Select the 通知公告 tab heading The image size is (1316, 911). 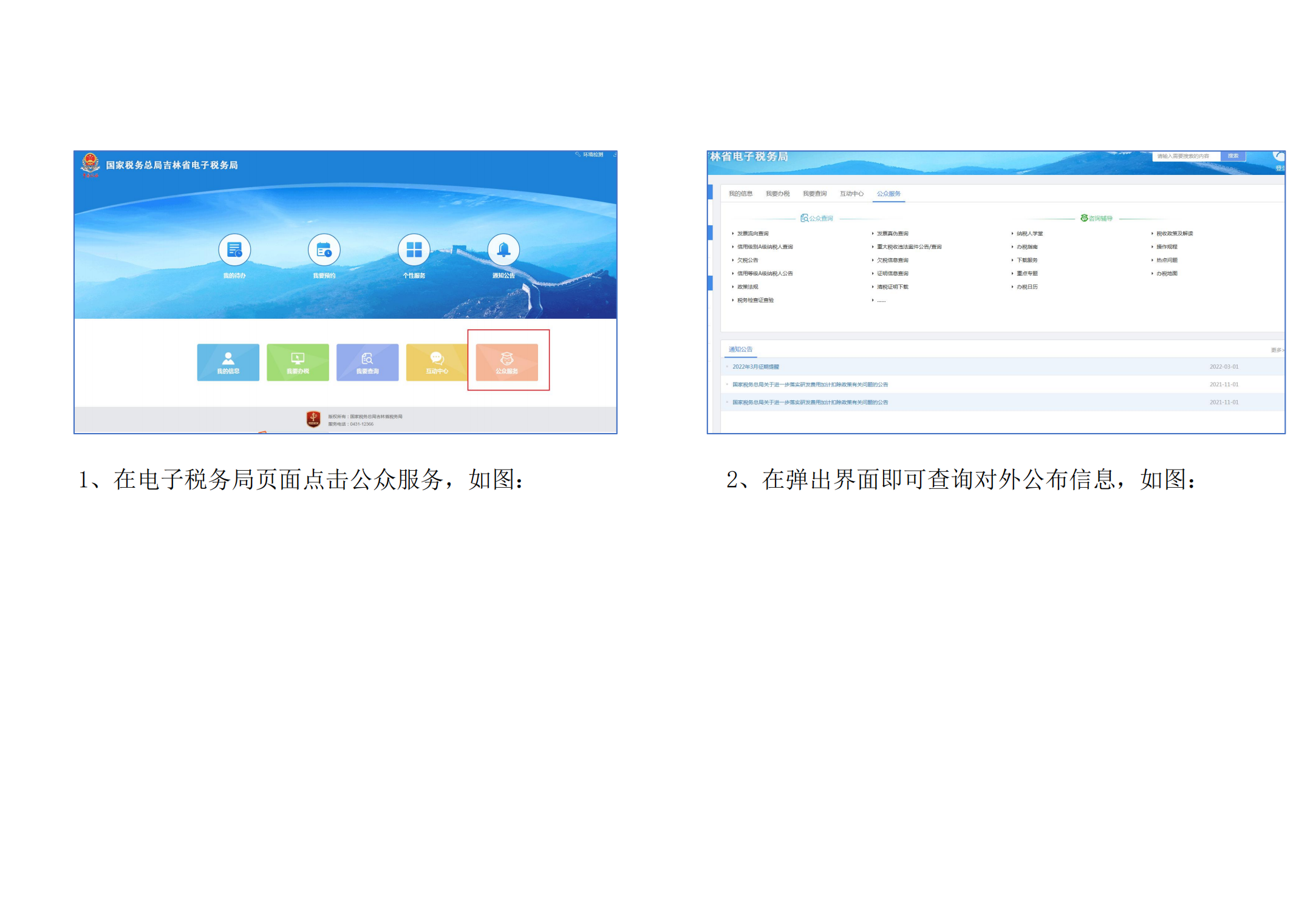(x=740, y=349)
